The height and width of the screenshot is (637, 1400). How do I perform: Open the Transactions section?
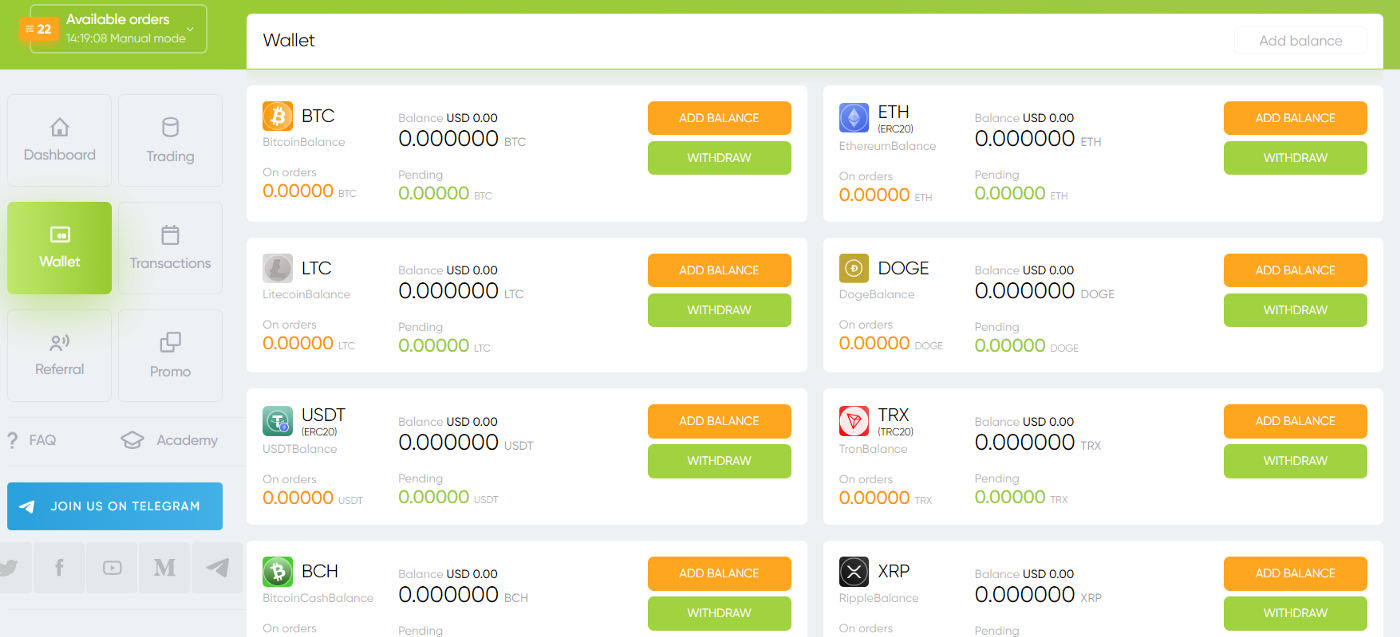coord(170,248)
